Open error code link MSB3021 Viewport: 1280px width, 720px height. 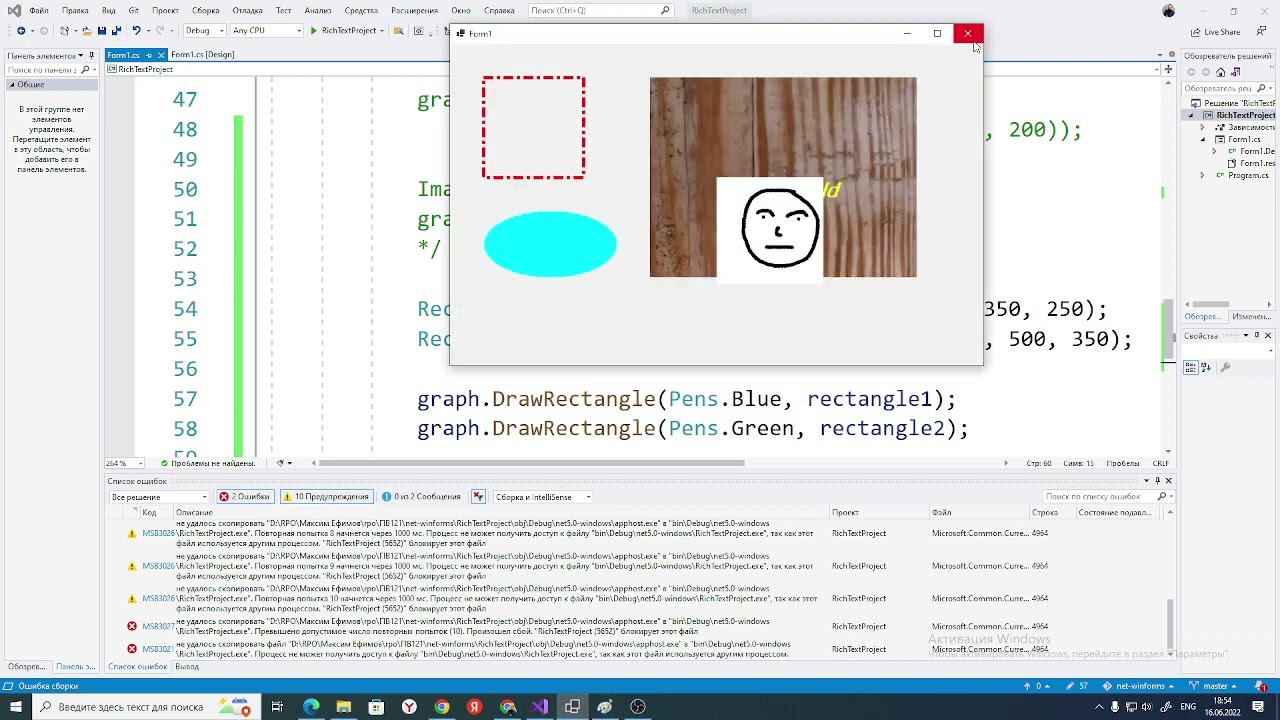(158, 649)
